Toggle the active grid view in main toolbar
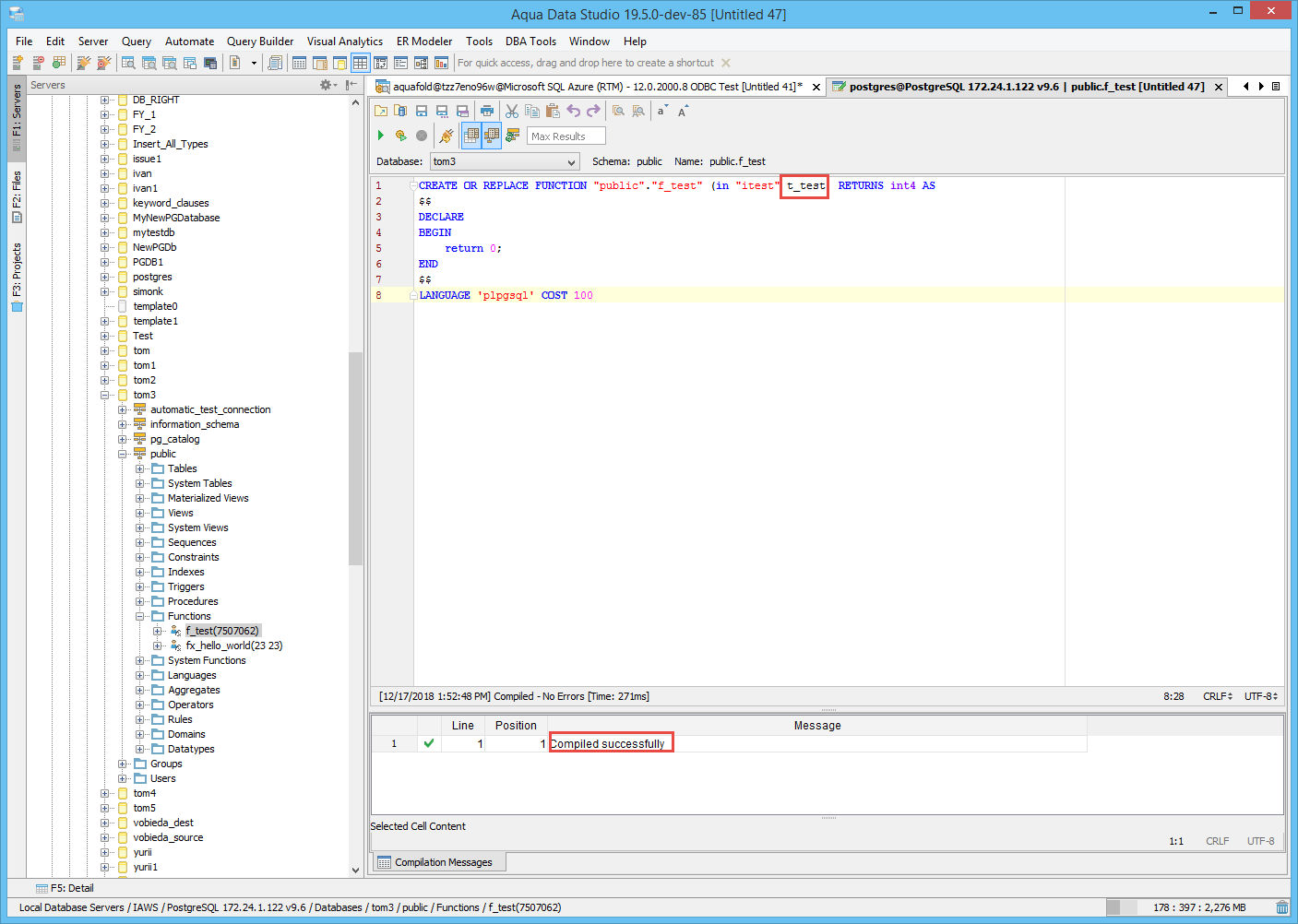 point(360,63)
